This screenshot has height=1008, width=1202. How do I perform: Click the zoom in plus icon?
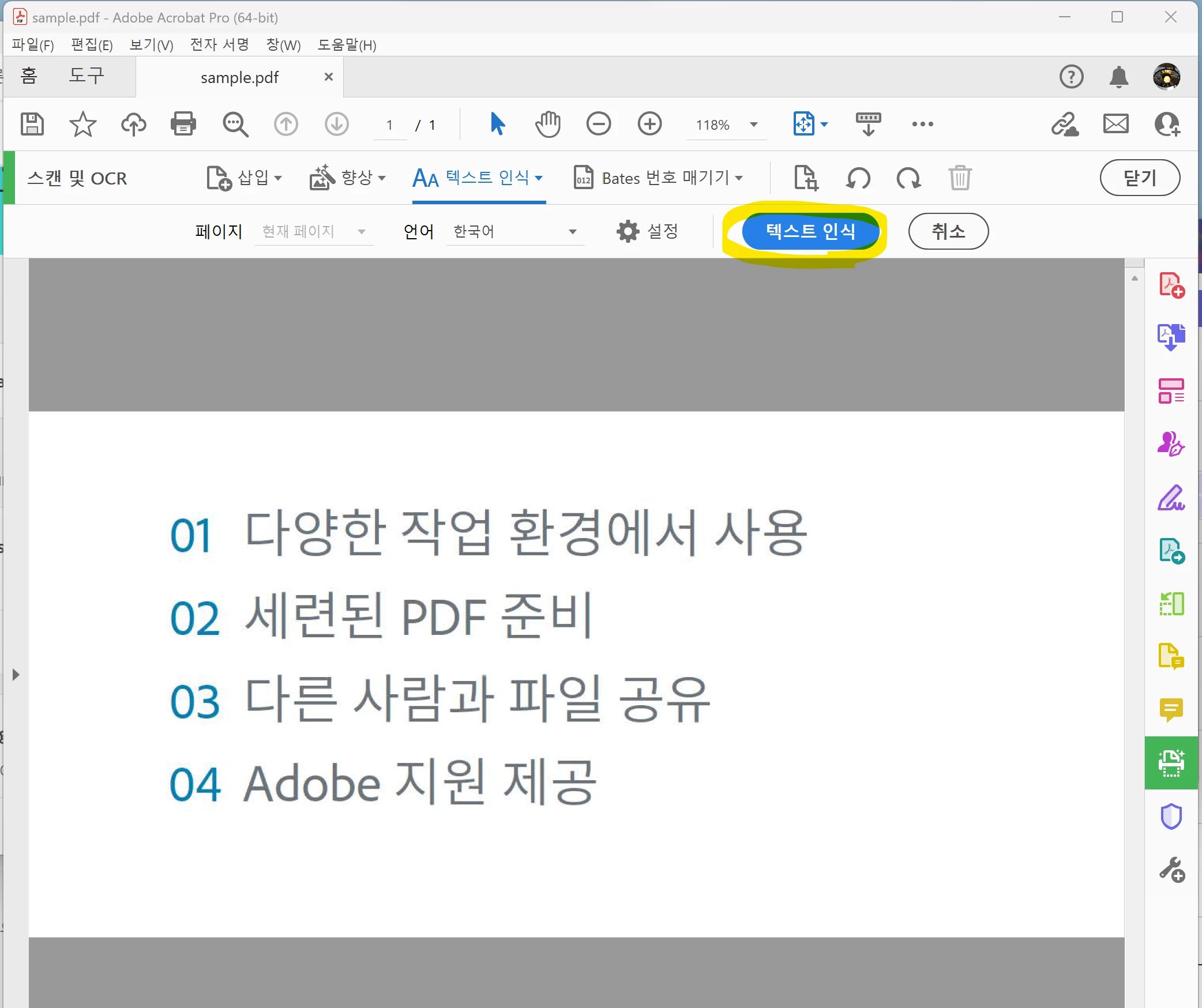(x=649, y=124)
